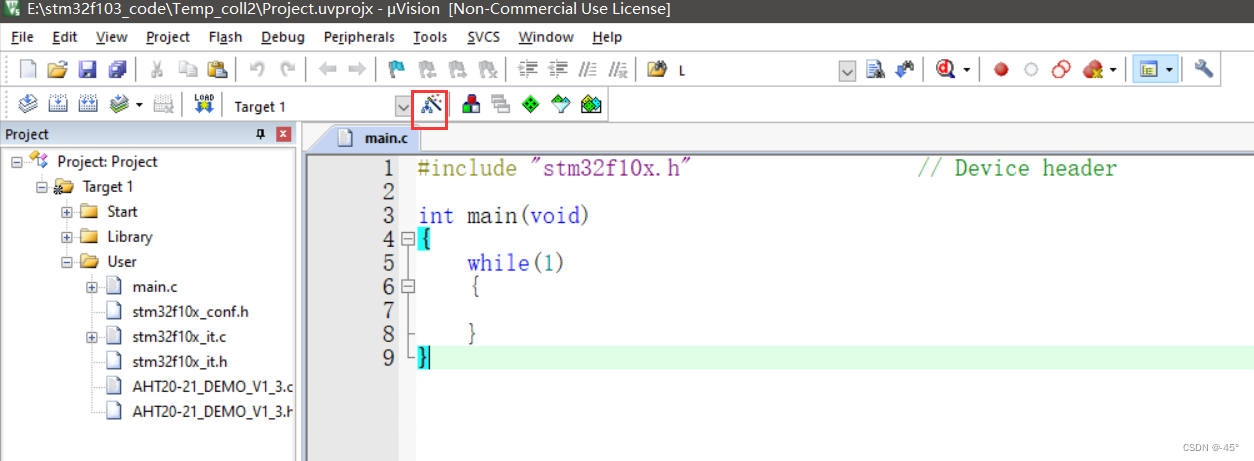Select AHT20-21_DEMO_V1_3.c file in tree
Screen dimensions: 1254x461
(x=212, y=387)
